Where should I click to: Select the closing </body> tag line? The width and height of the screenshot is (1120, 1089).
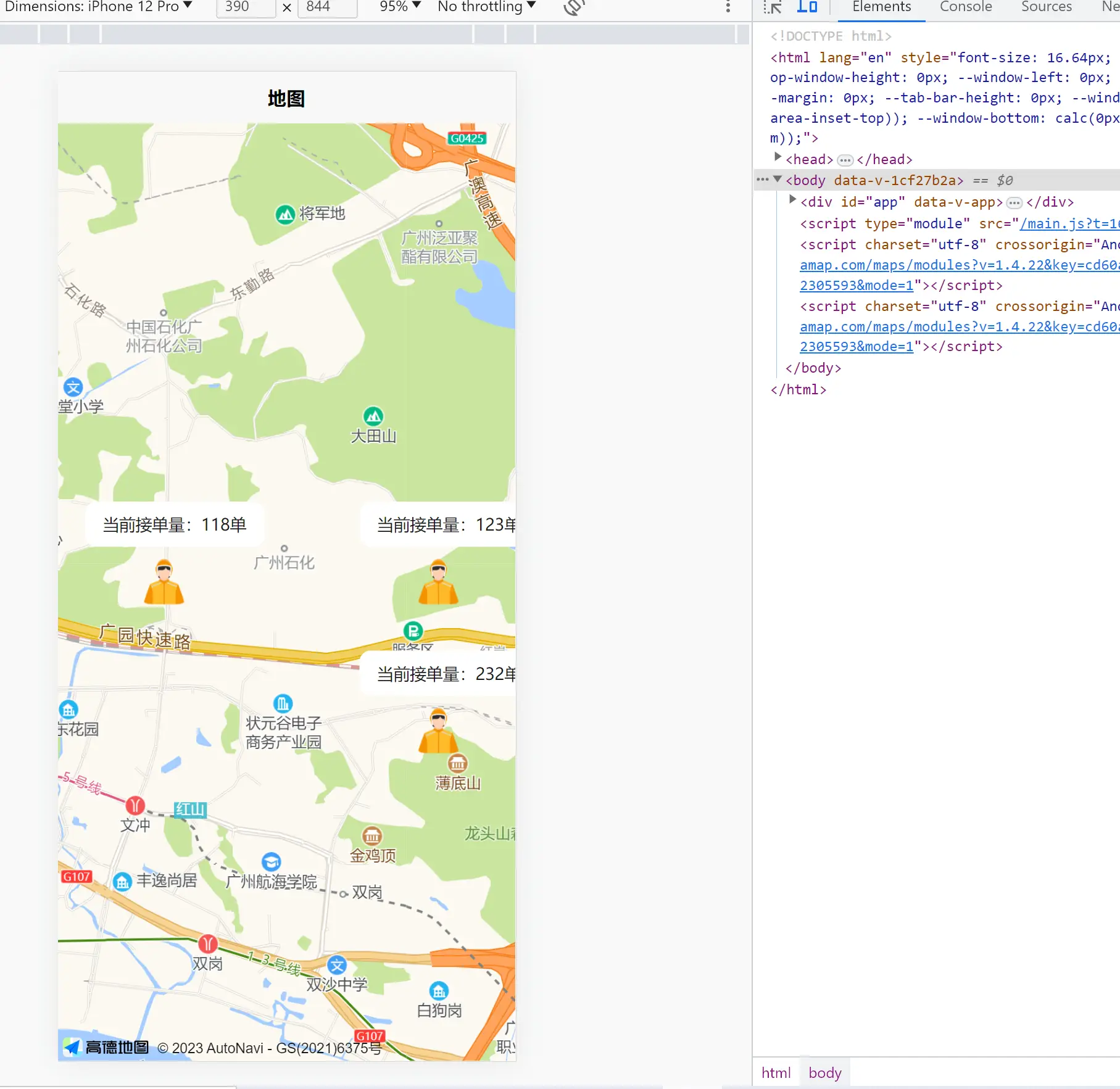(x=813, y=368)
